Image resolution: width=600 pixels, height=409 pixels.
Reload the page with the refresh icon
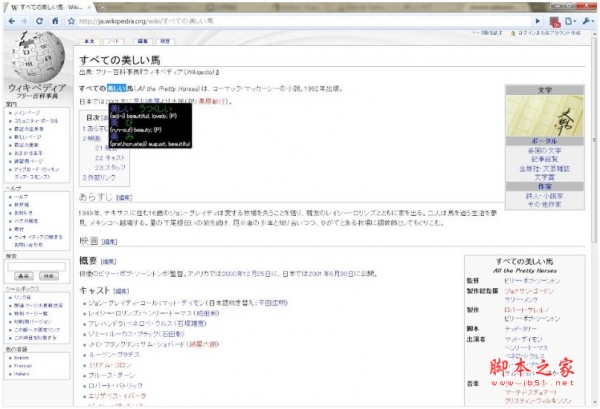(x=39, y=21)
